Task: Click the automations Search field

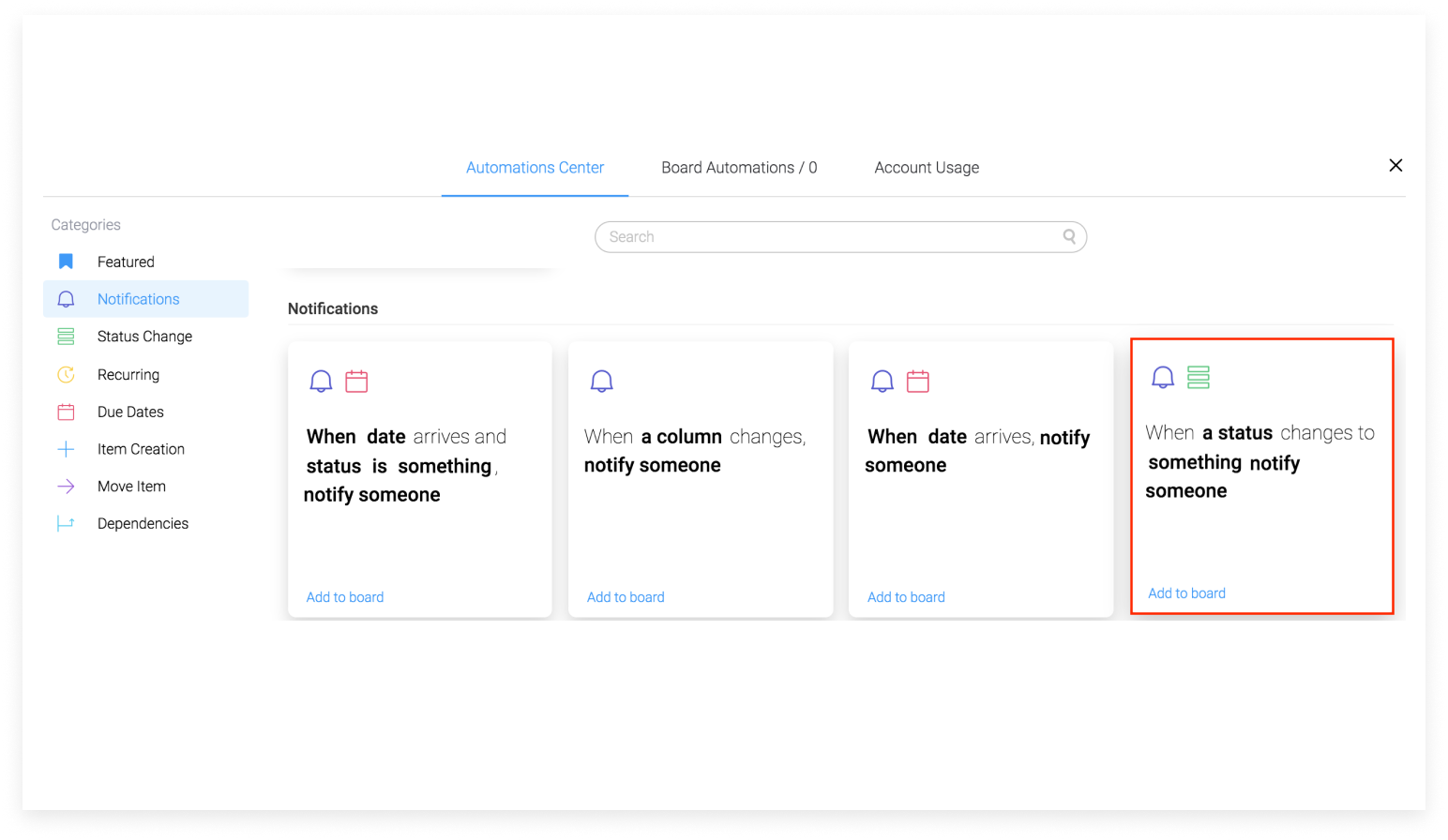Action: pos(840,237)
